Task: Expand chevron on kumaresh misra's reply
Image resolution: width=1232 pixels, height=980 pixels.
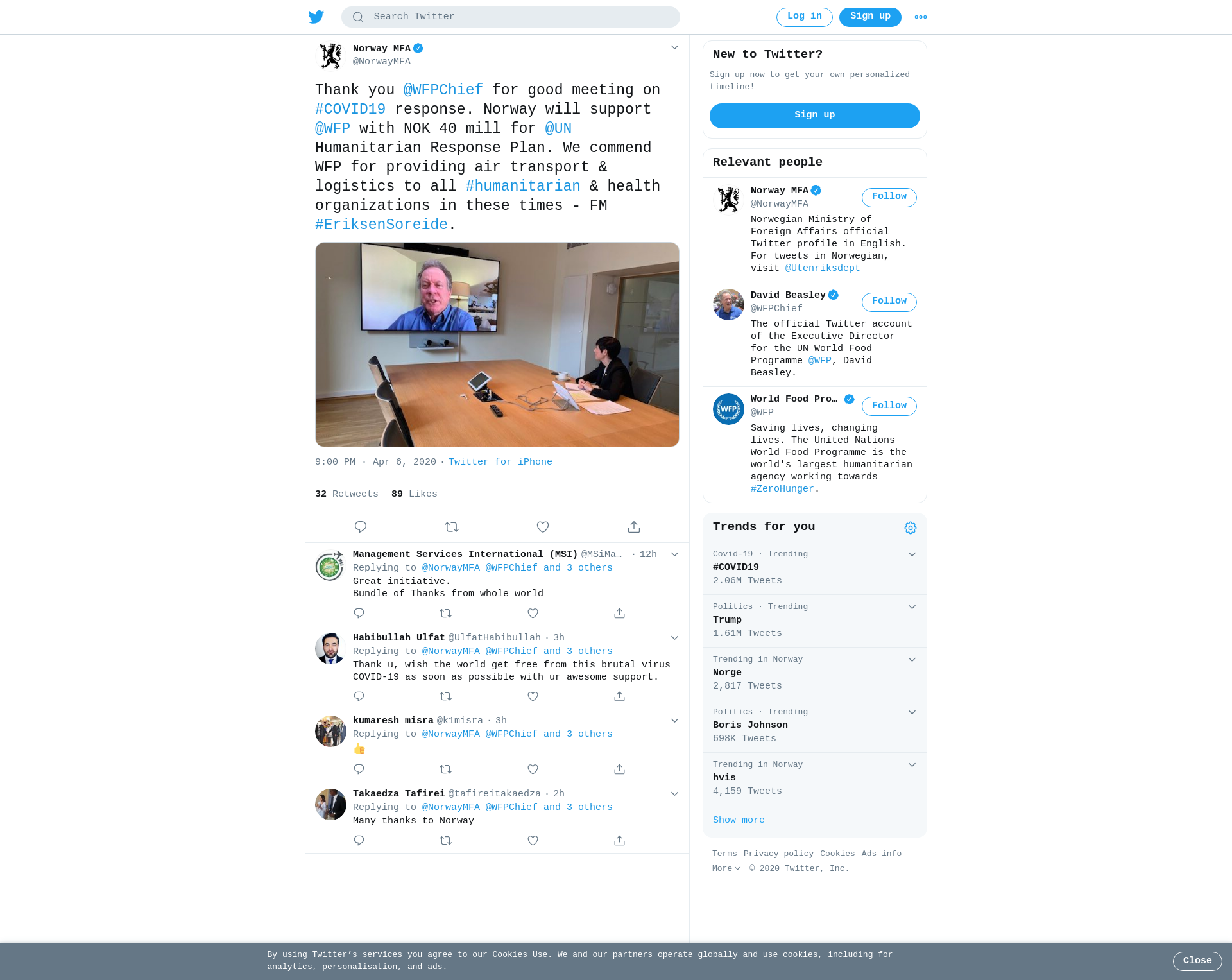Action: [x=674, y=721]
